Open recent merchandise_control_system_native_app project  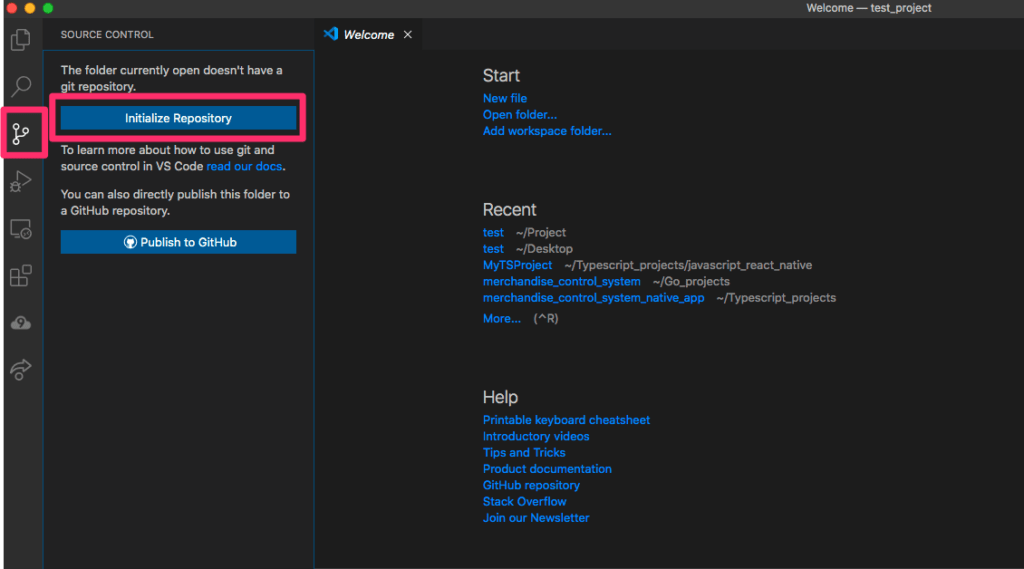[x=593, y=297]
